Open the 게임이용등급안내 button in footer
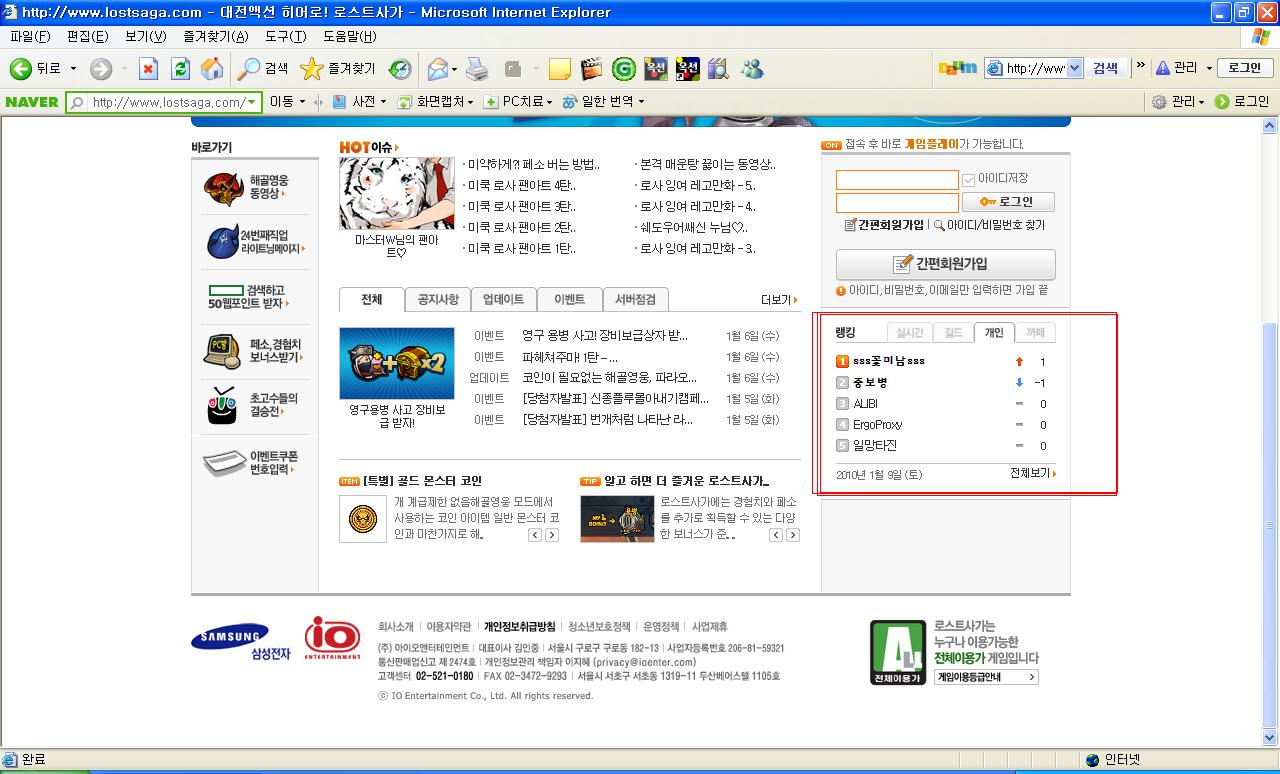Screen dimensions: 1280x774 click(986, 677)
